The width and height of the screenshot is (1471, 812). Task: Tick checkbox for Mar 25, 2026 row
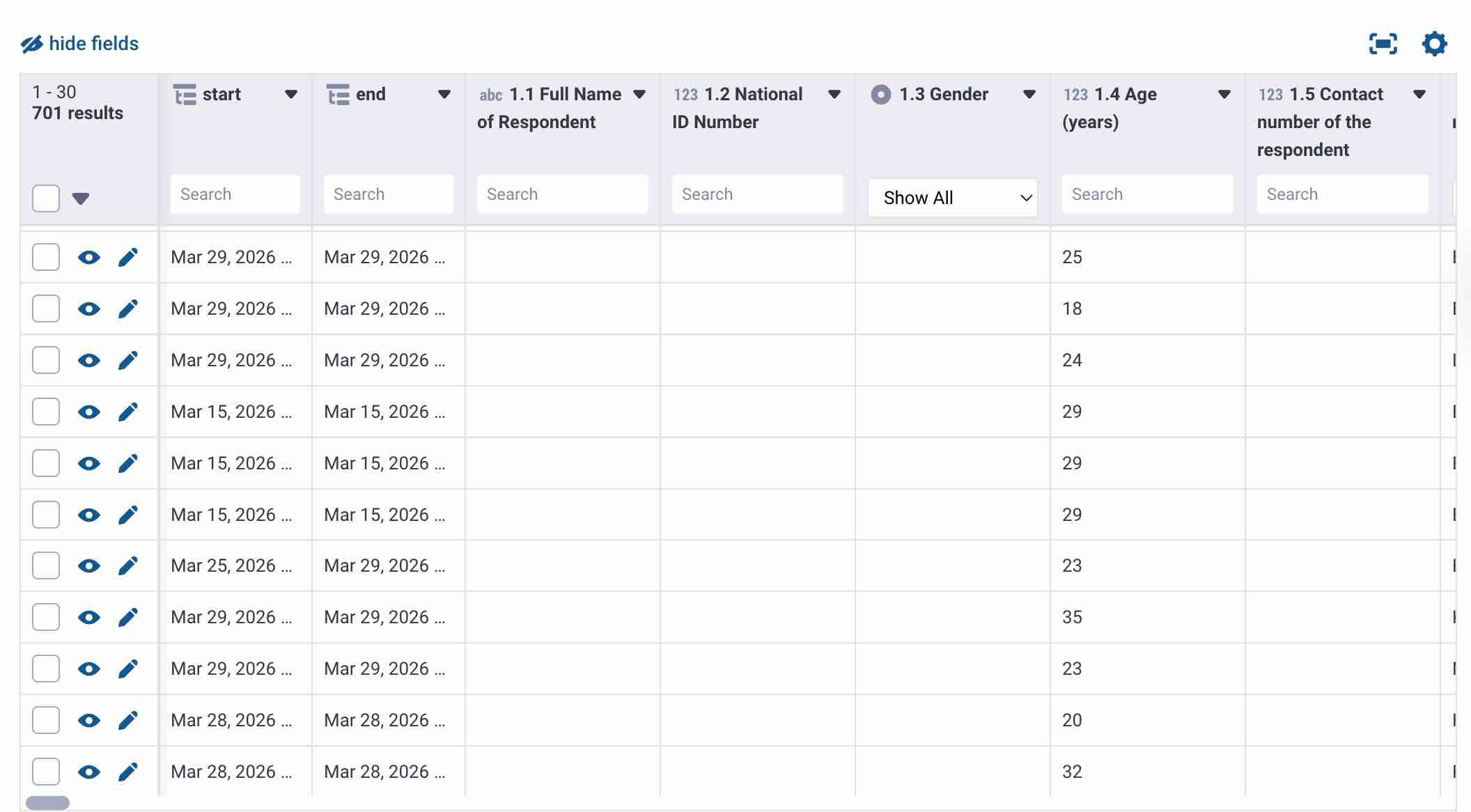point(46,566)
